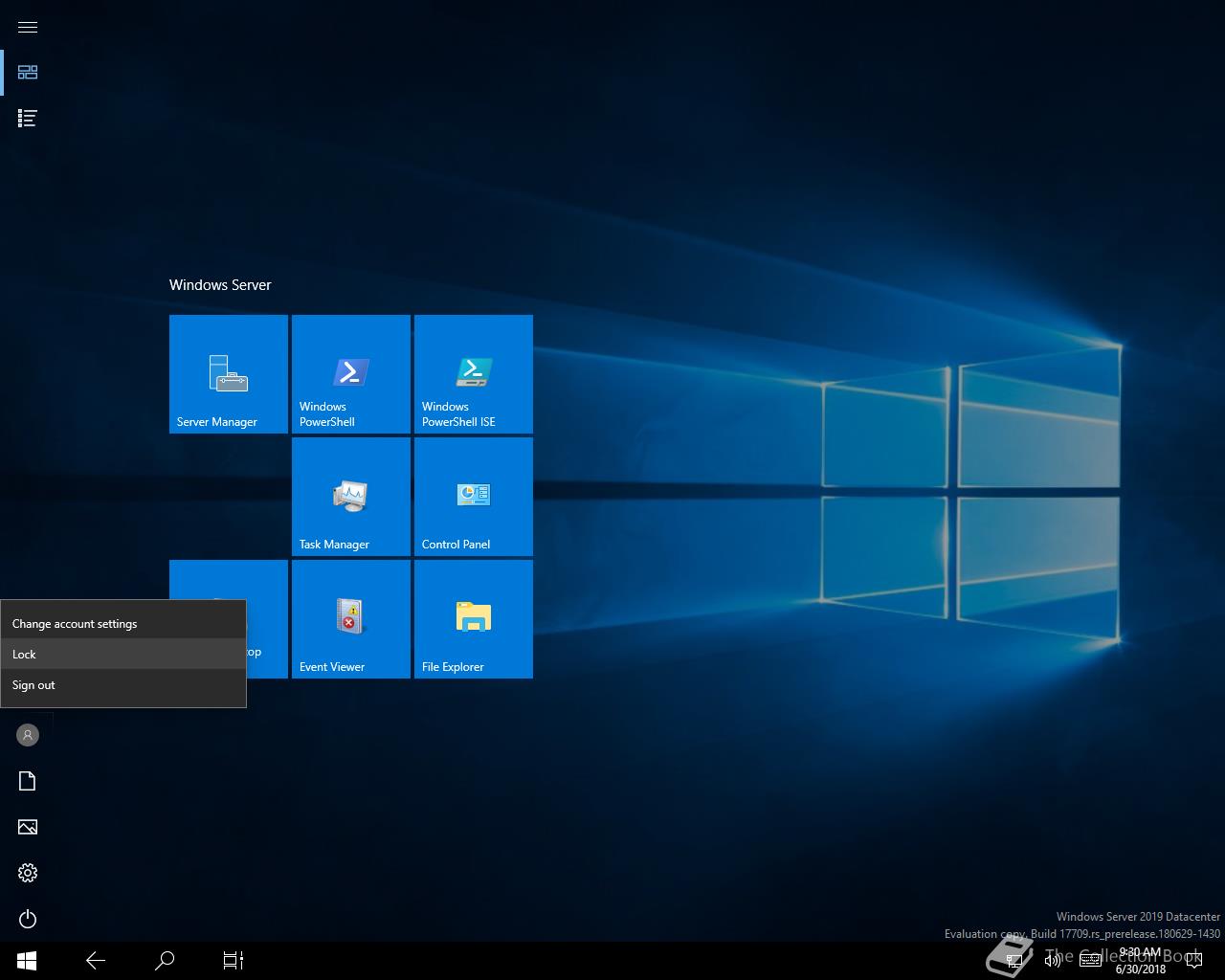The height and width of the screenshot is (980, 1225).
Task: Select Change account settings
Action: coord(123,624)
